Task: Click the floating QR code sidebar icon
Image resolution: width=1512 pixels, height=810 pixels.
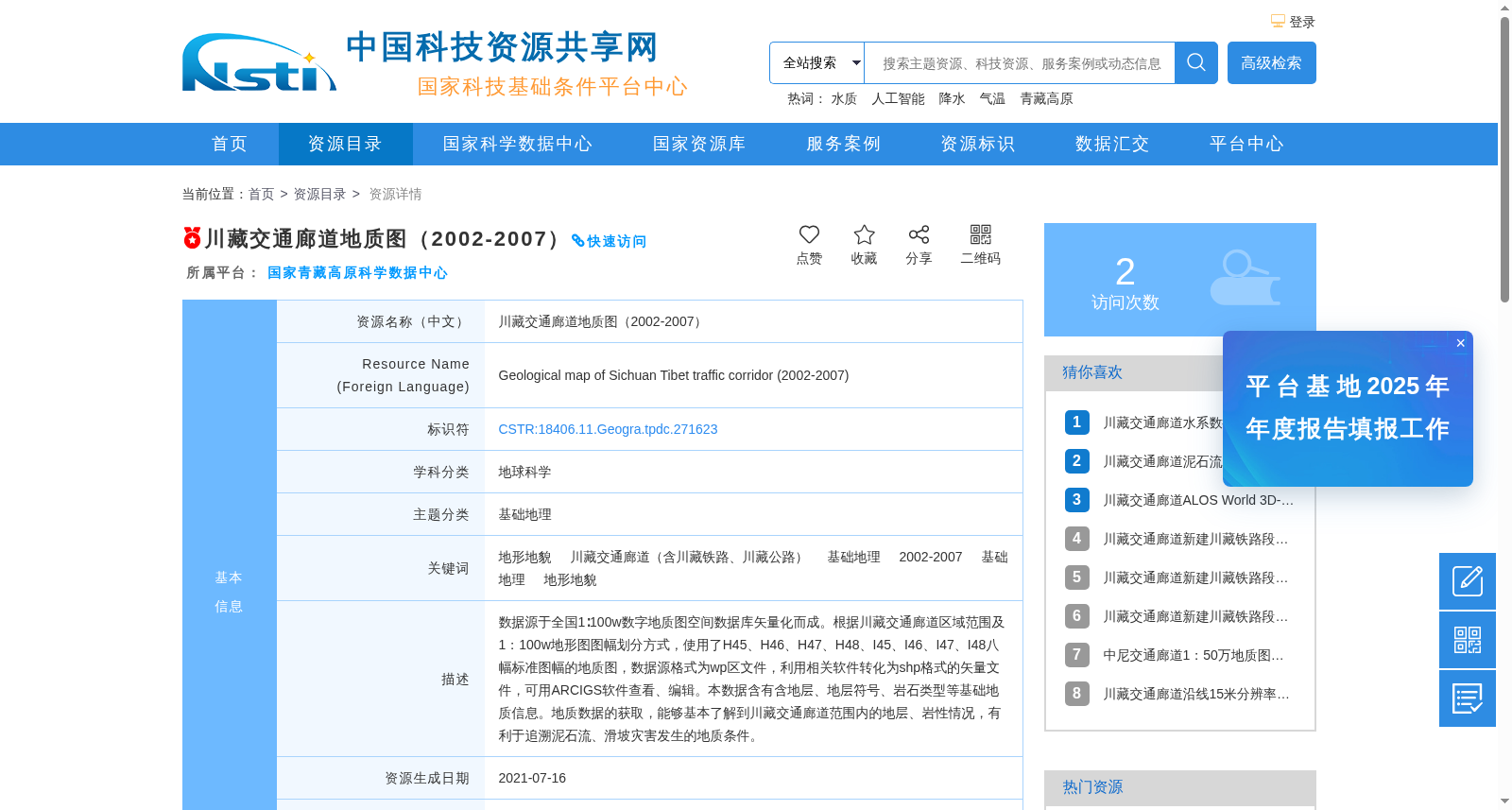Action: click(x=1468, y=640)
